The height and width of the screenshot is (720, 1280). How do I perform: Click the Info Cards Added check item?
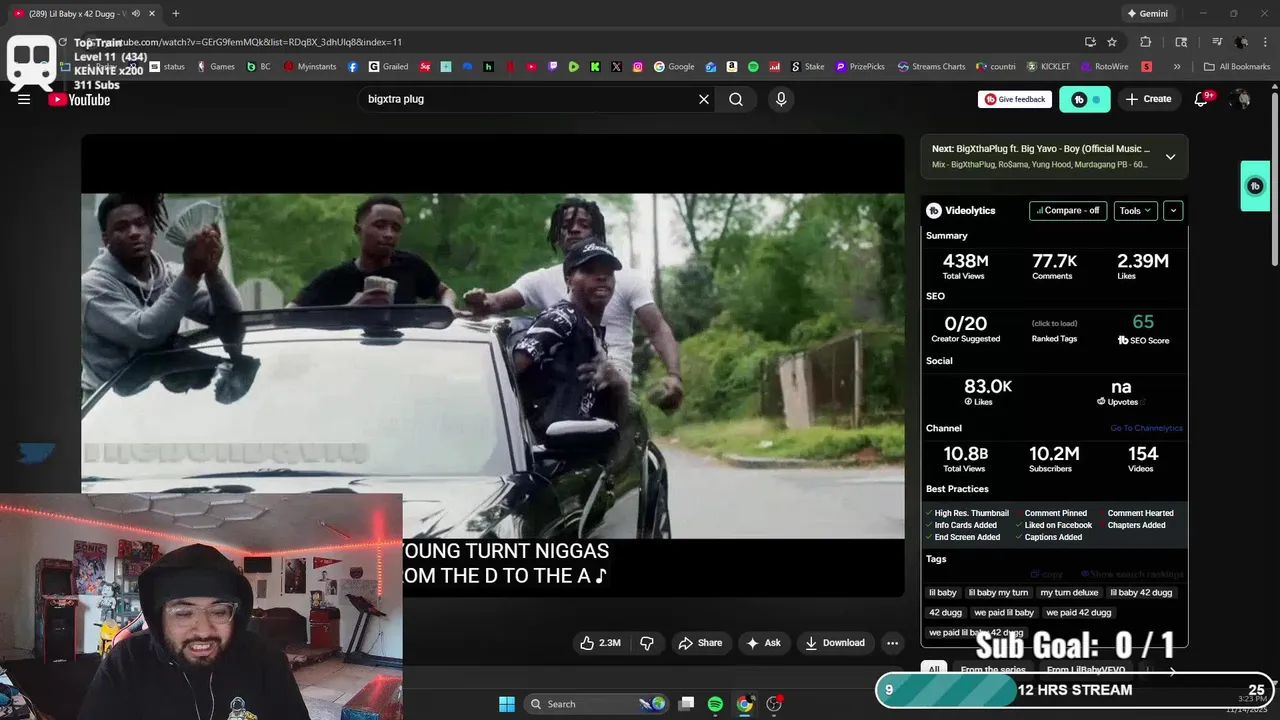coord(961,525)
